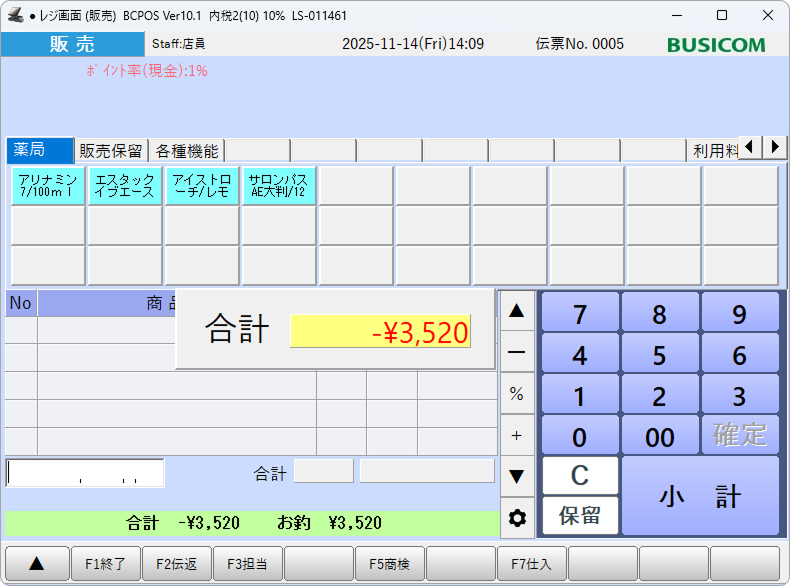The width and height of the screenshot is (790, 586).
Task: Expand function keys with bottom-left triangle
Action: pos(37,564)
